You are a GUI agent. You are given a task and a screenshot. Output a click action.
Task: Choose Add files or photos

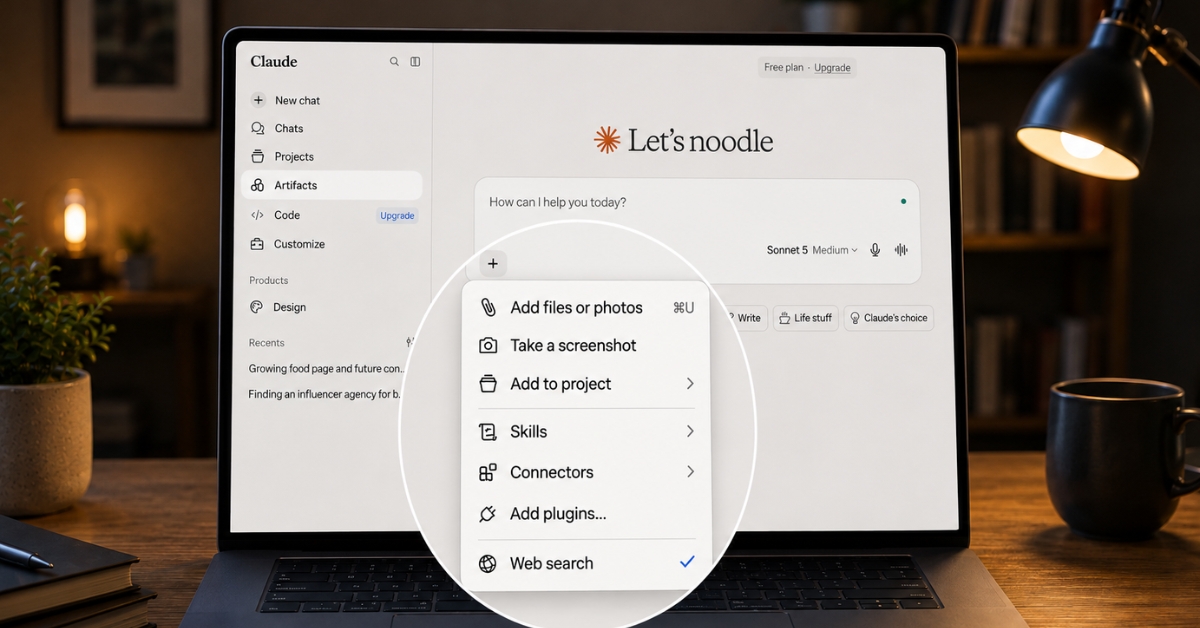pyautogui.click(x=586, y=308)
